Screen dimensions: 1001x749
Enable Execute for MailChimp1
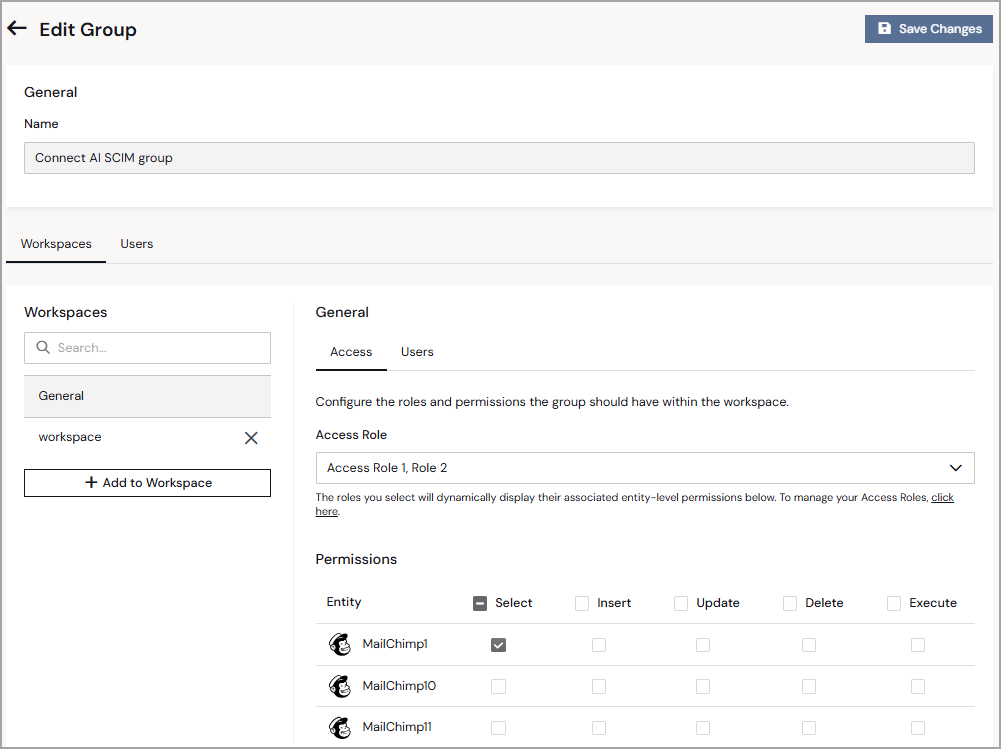click(918, 645)
